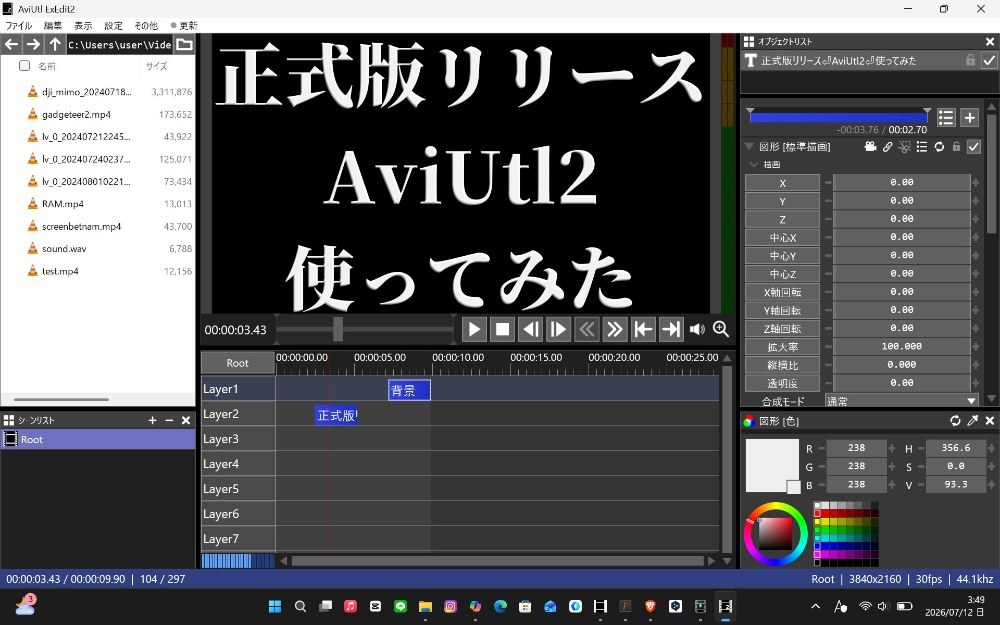Close the オブジェクトリスト panel
1000x625 pixels.
click(990, 41)
